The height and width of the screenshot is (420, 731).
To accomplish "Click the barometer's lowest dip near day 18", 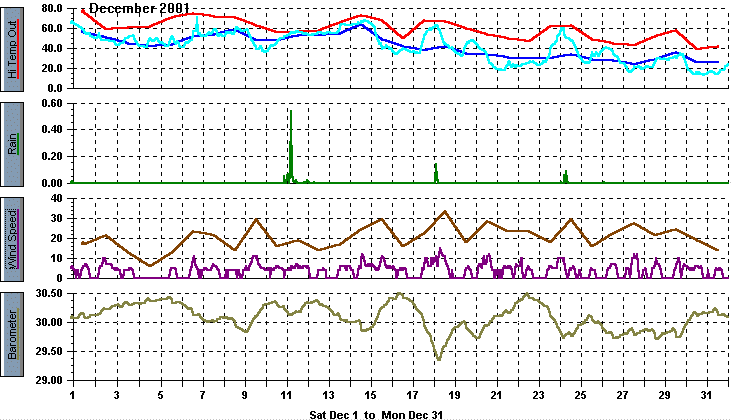I will [x=438, y=358].
